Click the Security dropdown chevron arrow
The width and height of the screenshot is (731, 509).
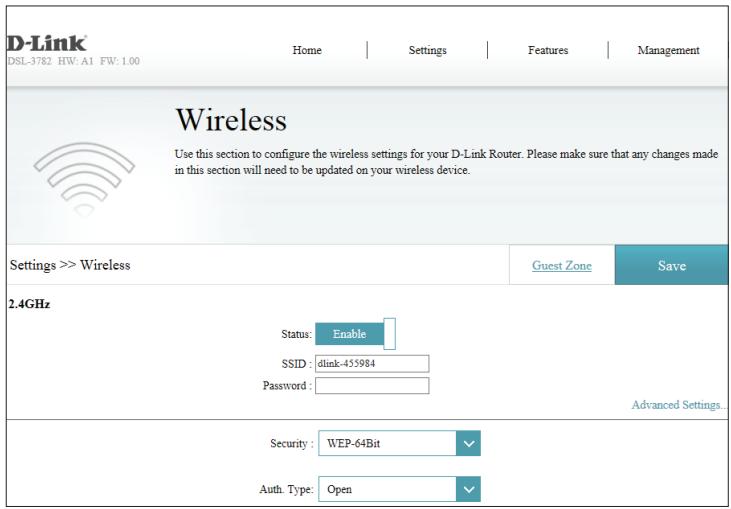click(469, 442)
